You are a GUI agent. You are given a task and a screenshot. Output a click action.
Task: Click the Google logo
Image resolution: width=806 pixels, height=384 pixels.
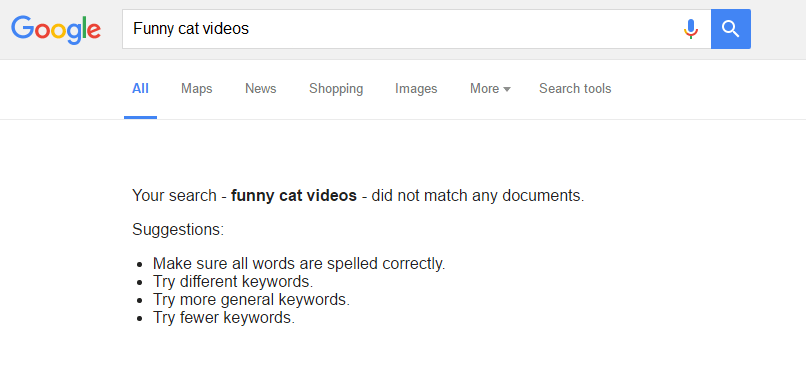(x=56, y=30)
